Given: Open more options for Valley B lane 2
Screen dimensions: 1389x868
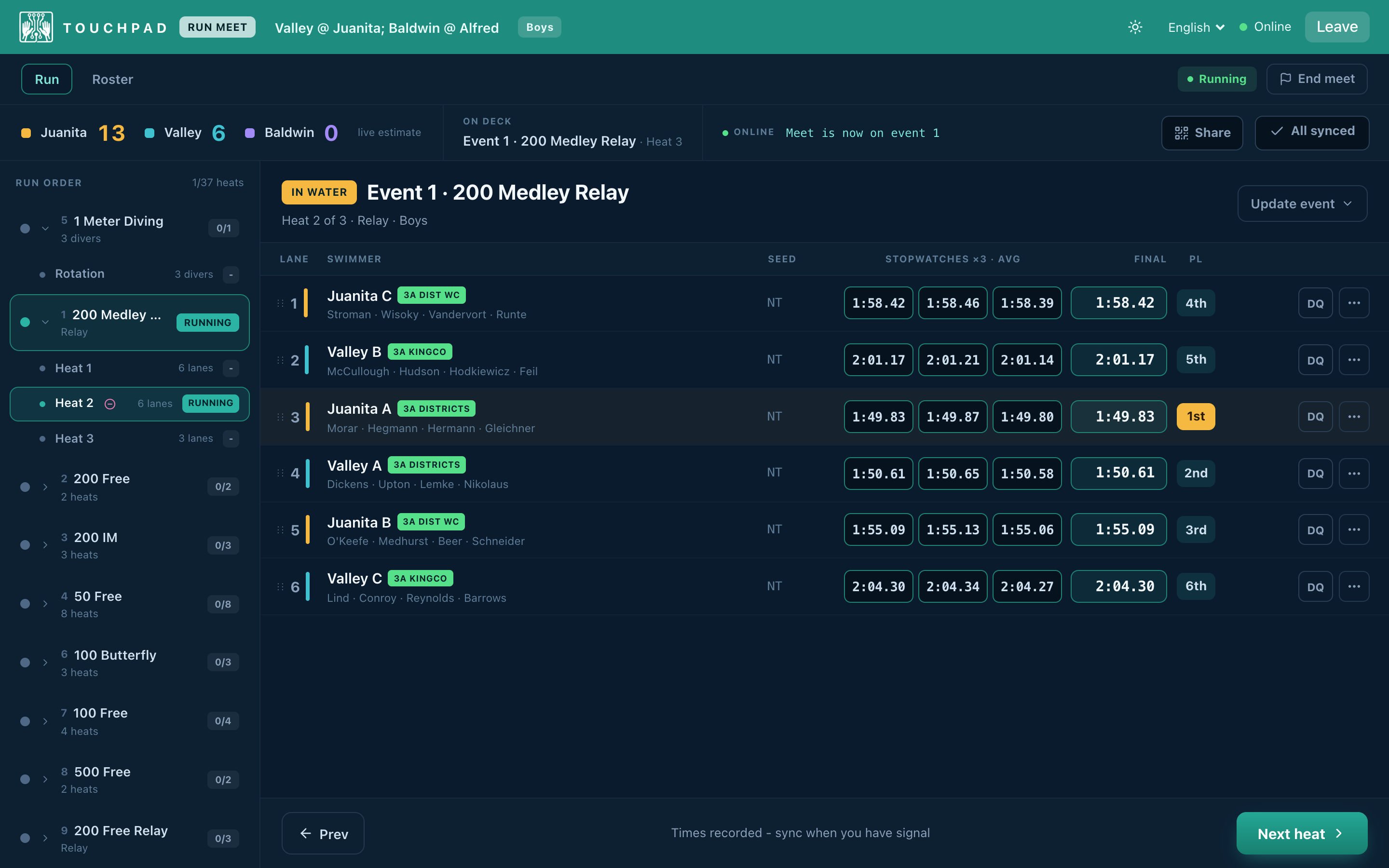Looking at the screenshot, I should [x=1353, y=360].
